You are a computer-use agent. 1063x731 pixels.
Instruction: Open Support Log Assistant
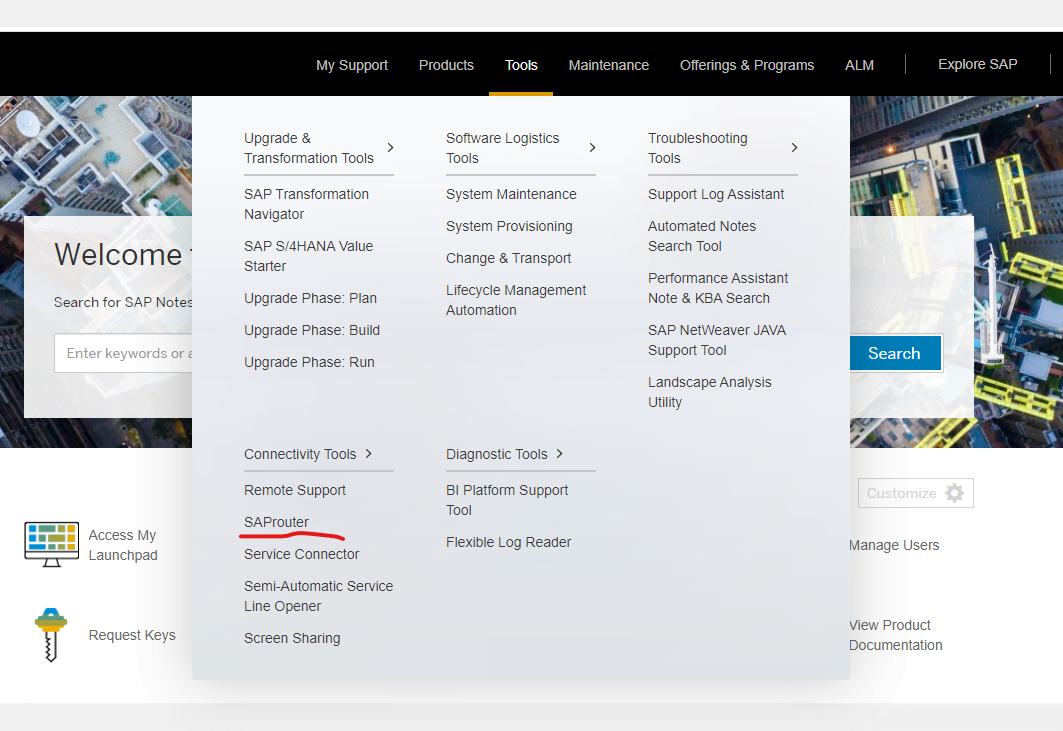(x=716, y=195)
